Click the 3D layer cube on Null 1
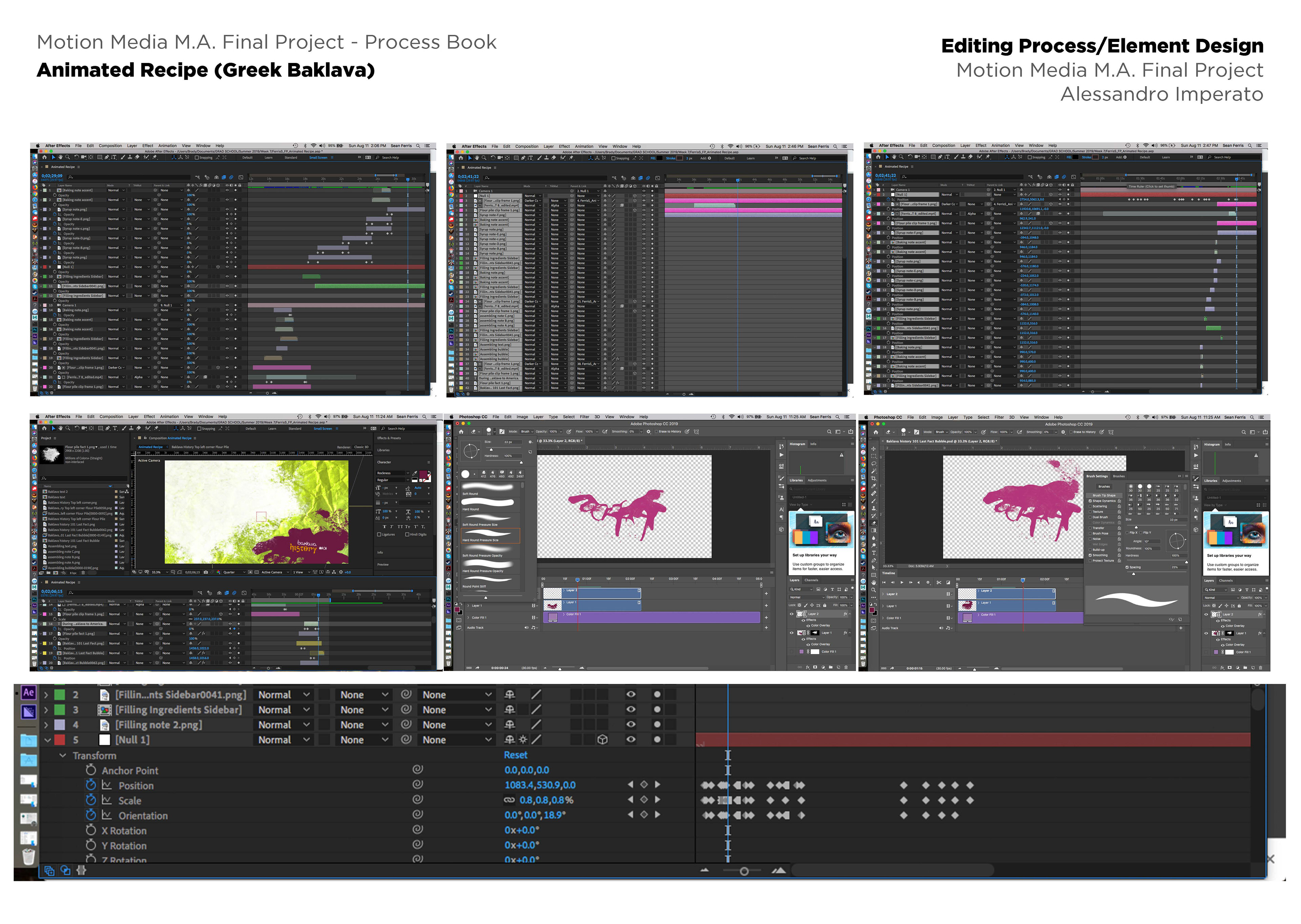1301x924 pixels. [x=602, y=740]
